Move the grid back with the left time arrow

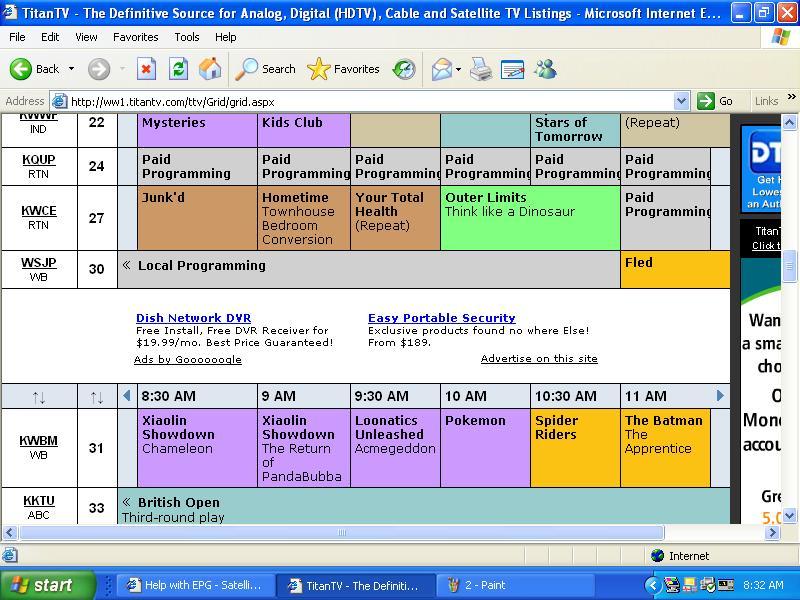coord(127,395)
